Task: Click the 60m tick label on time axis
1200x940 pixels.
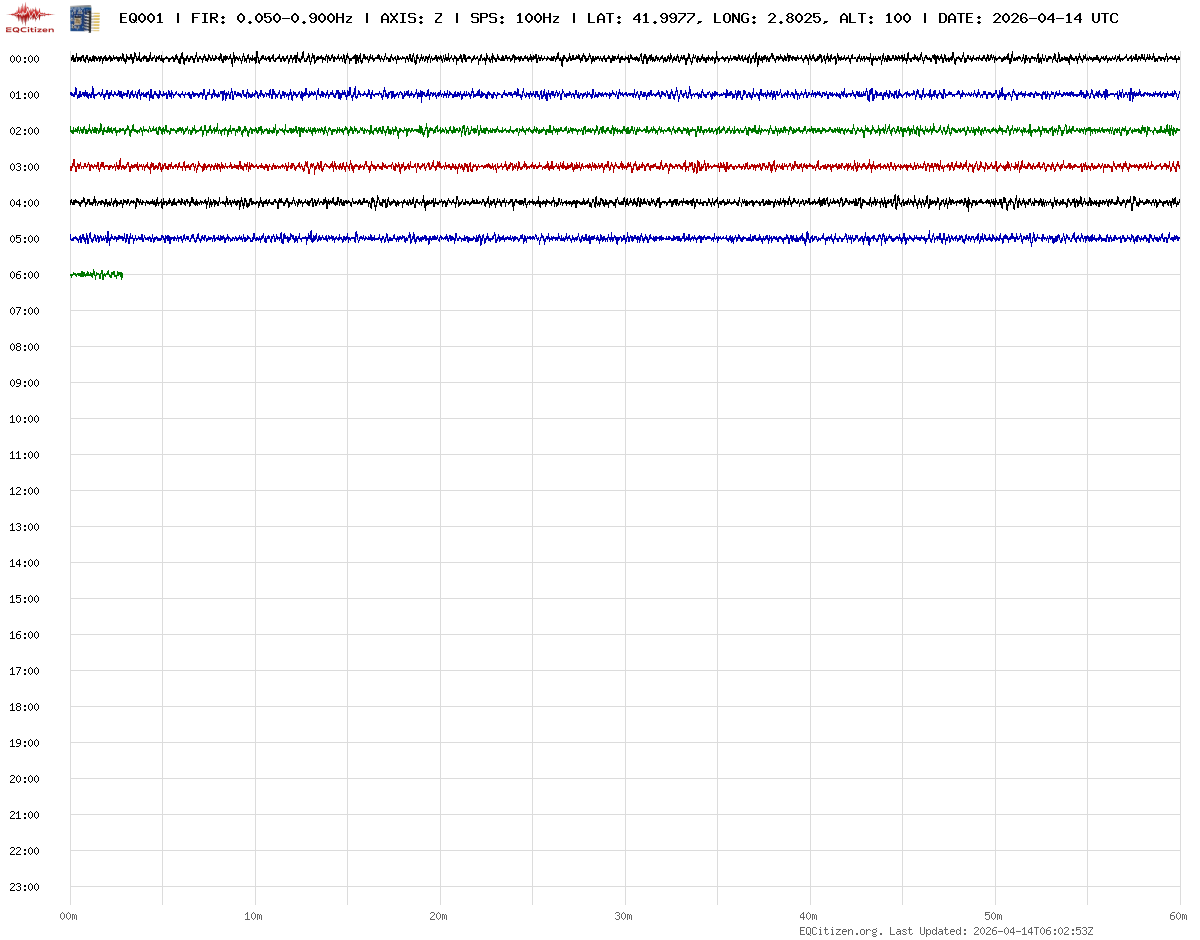Action: point(1178,916)
